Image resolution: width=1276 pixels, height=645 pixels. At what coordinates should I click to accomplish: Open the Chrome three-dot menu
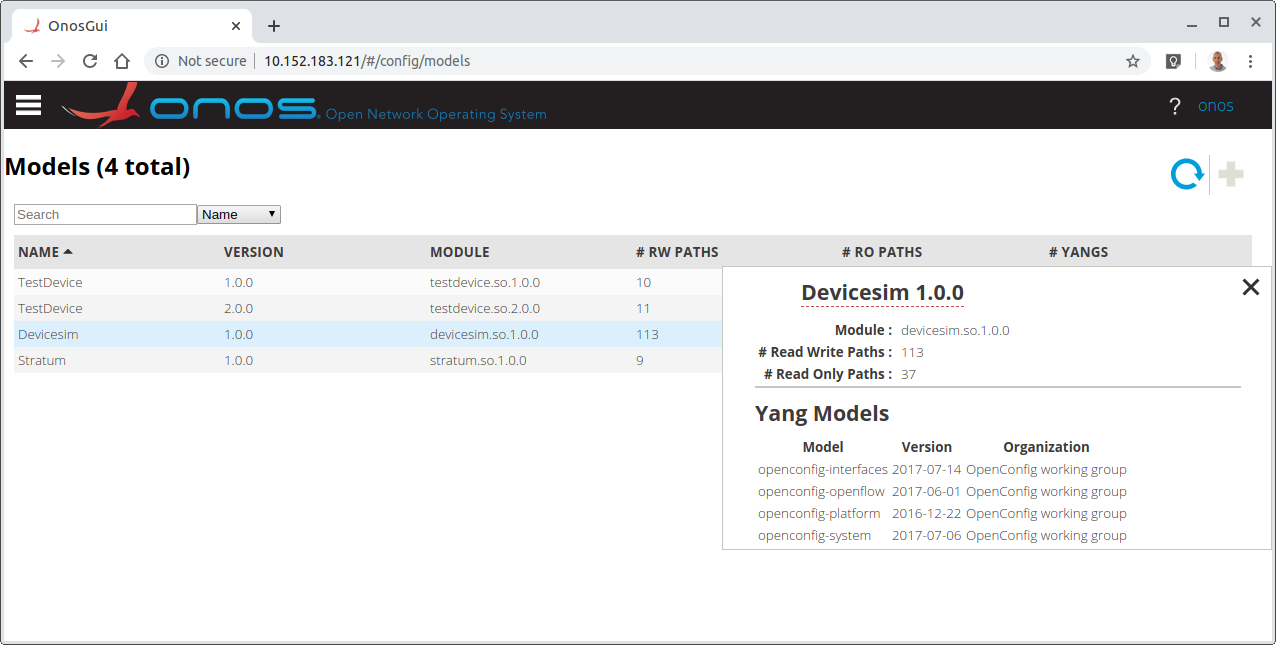(1250, 61)
